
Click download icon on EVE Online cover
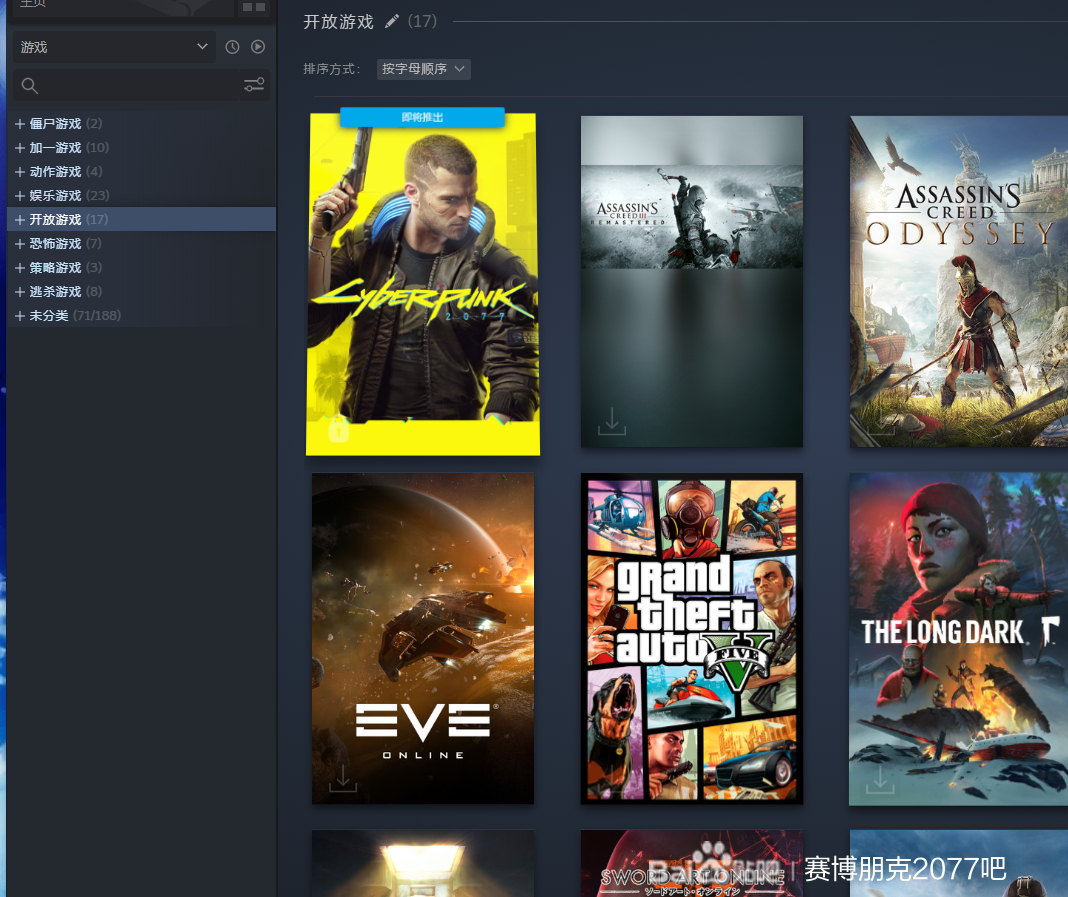(x=343, y=778)
